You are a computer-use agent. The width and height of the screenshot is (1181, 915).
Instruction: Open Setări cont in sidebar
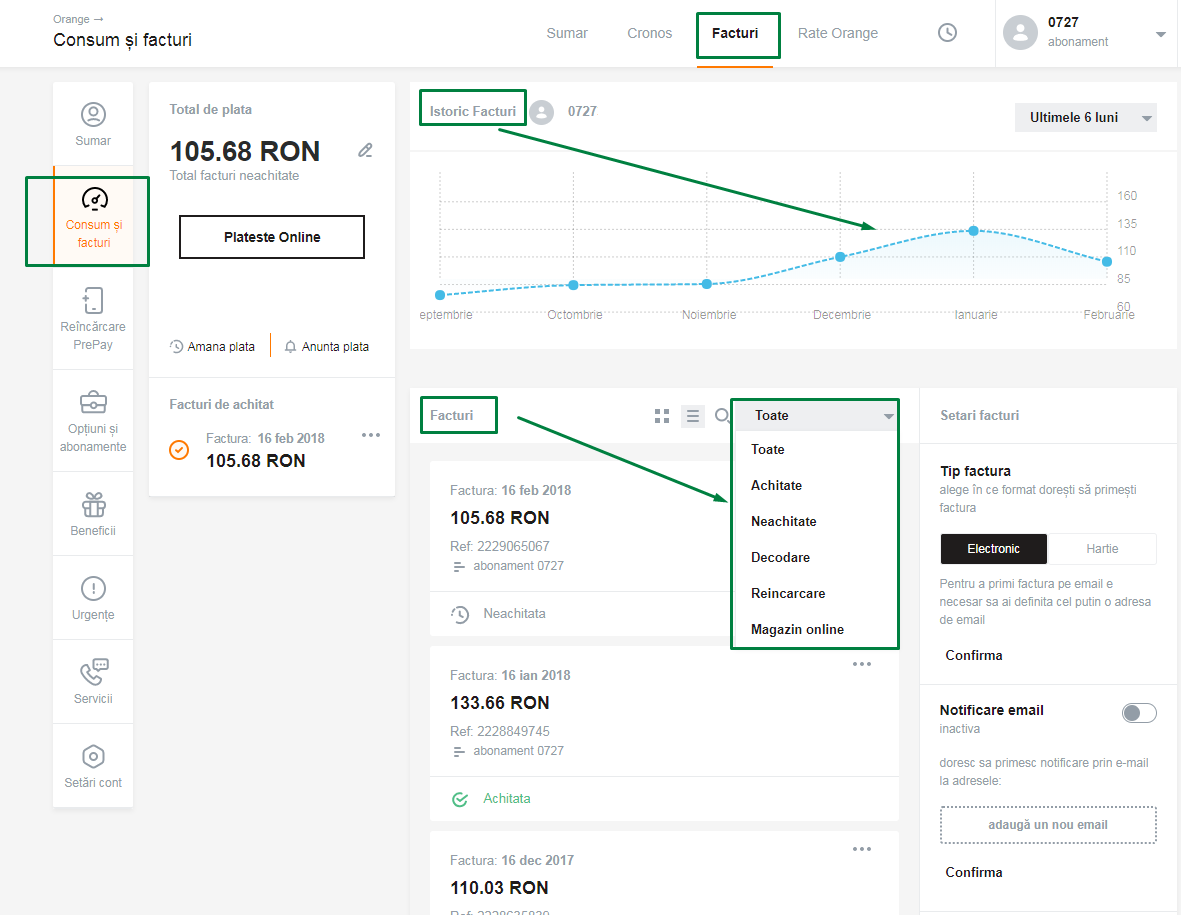coord(93,766)
